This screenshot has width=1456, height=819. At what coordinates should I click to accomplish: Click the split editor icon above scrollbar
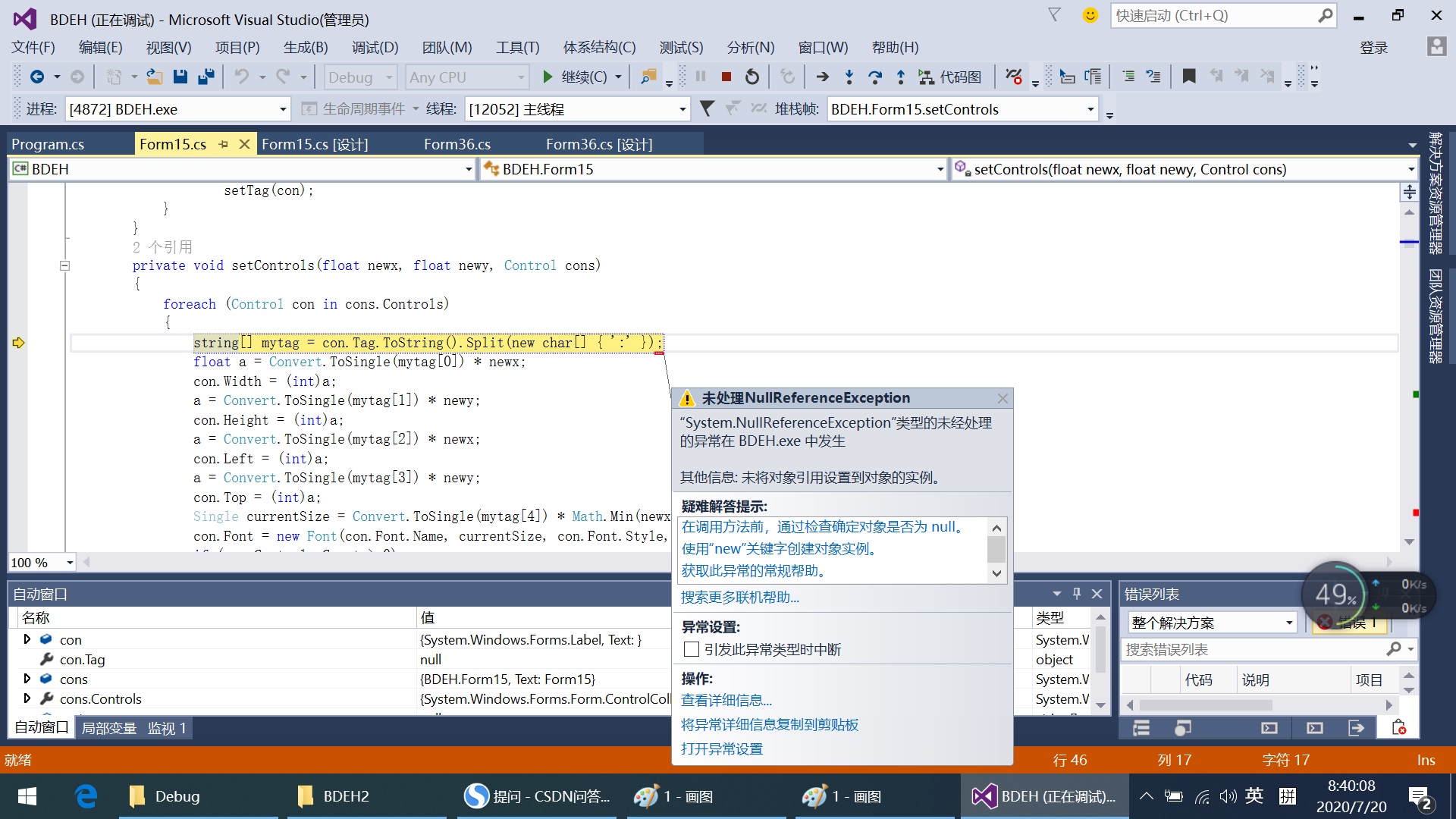pyautogui.click(x=1409, y=192)
